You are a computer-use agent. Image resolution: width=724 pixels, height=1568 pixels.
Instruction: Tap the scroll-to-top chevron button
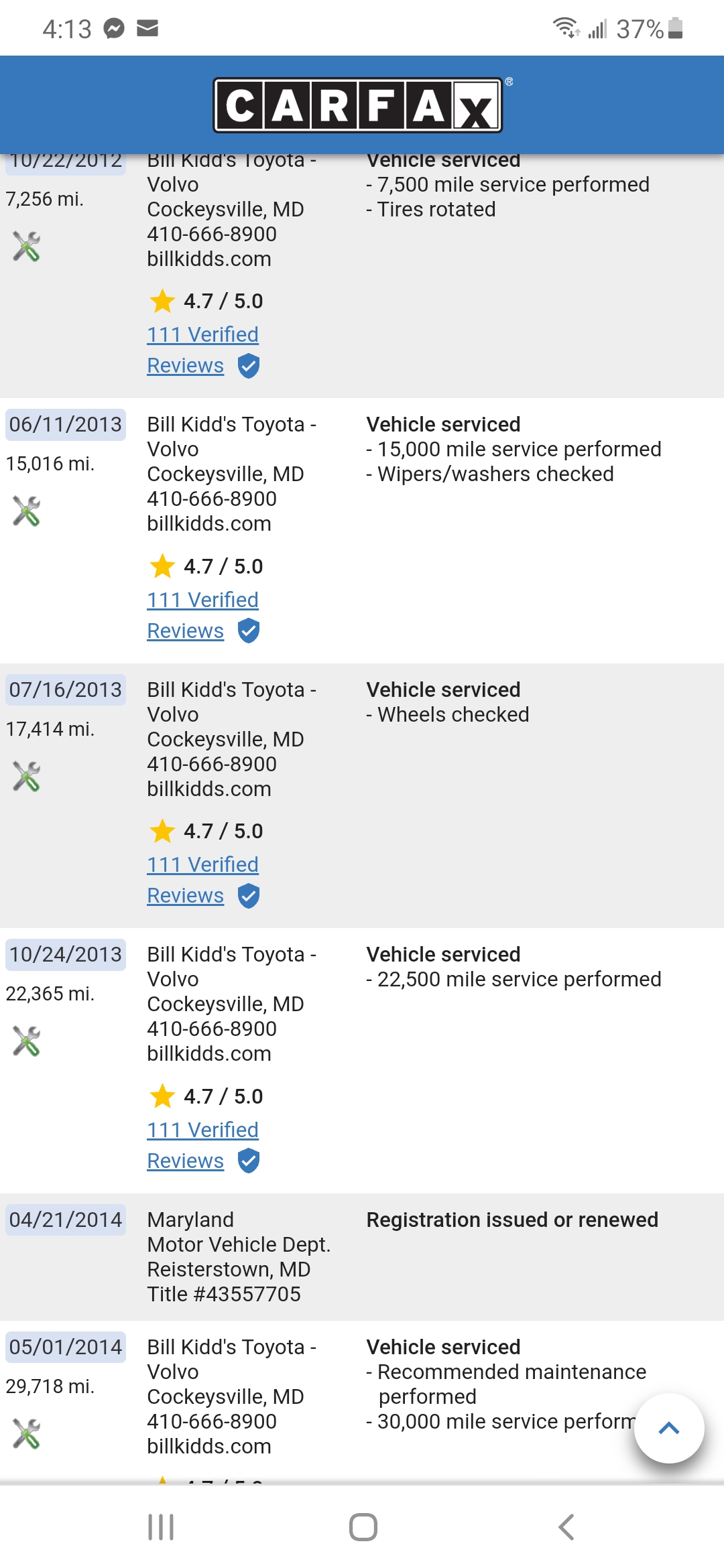(668, 1428)
